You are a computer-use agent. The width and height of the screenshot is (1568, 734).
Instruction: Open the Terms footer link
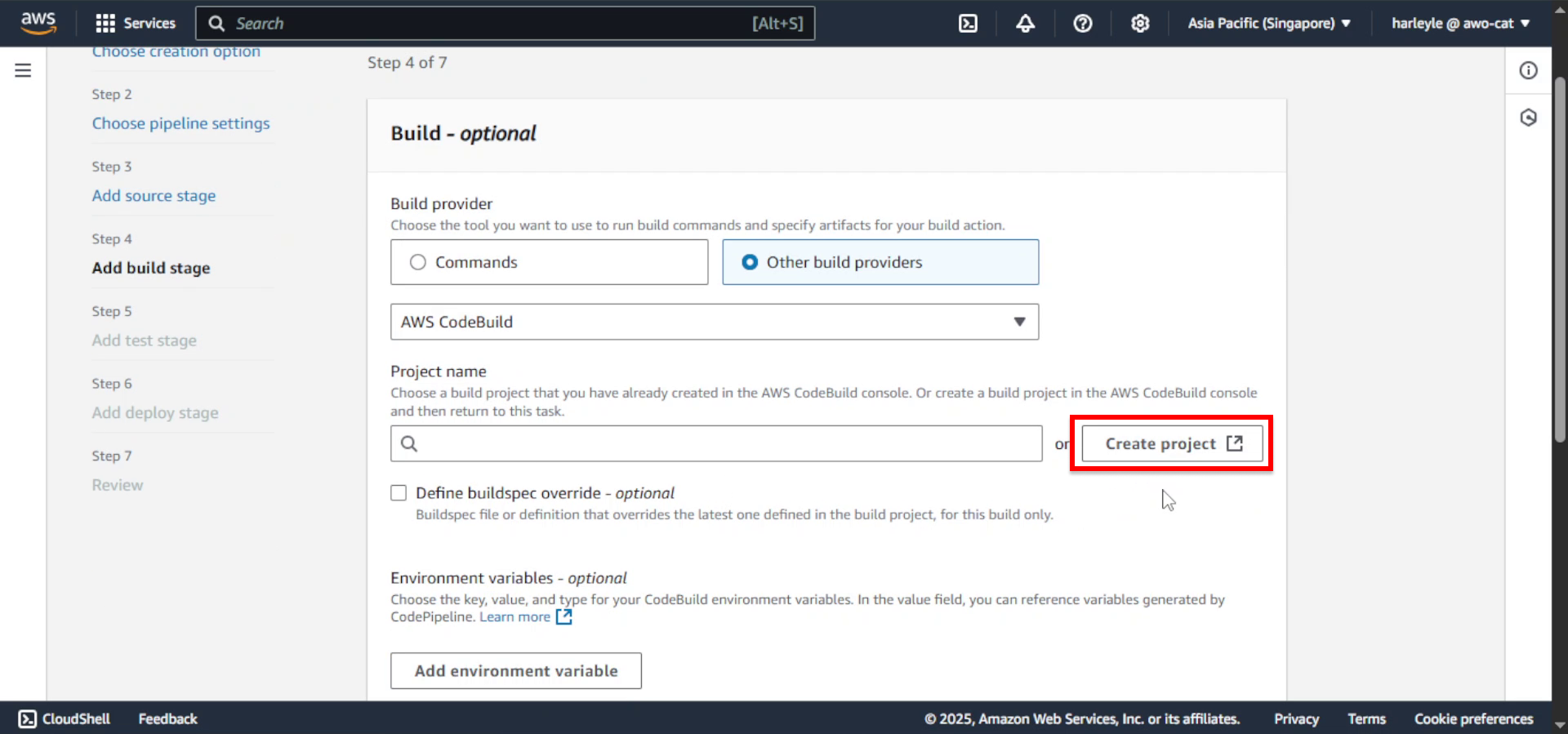point(1366,718)
